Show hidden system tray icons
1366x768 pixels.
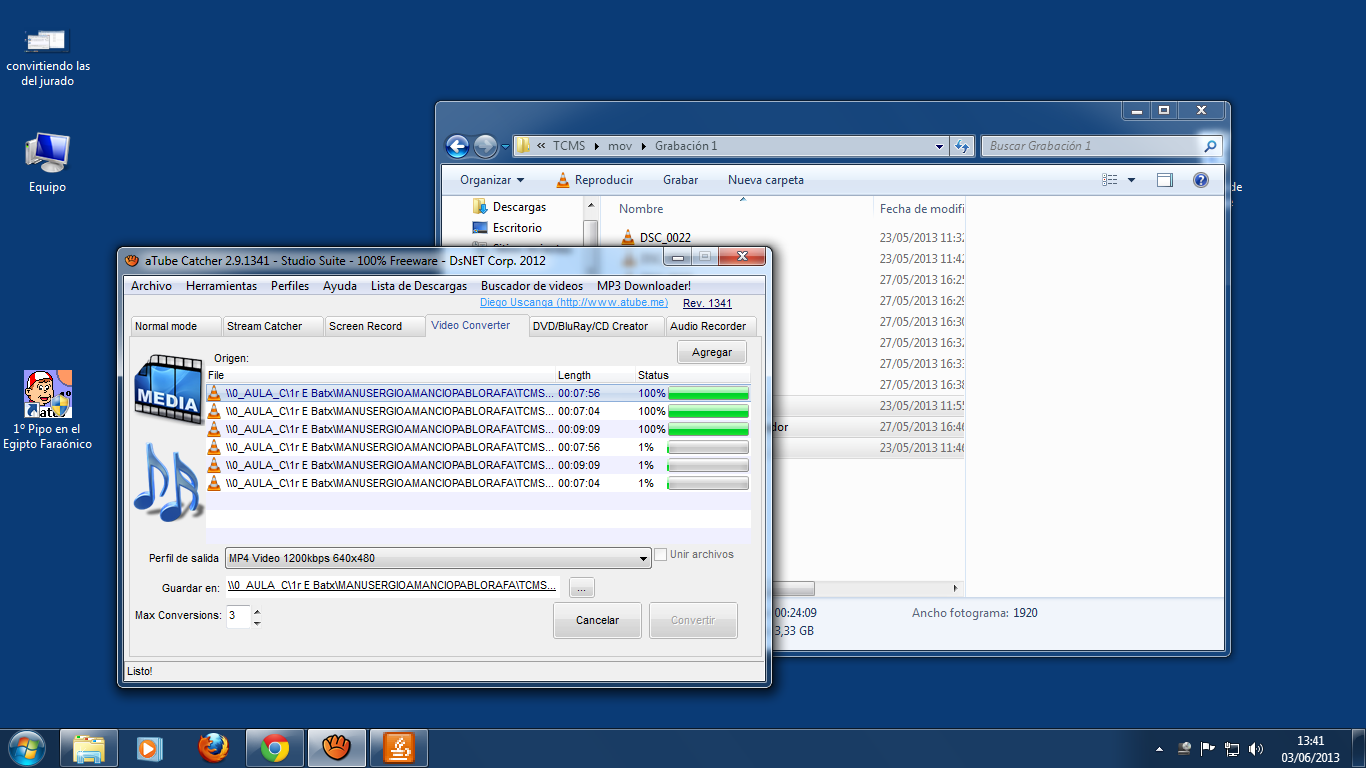pyautogui.click(x=1159, y=748)
